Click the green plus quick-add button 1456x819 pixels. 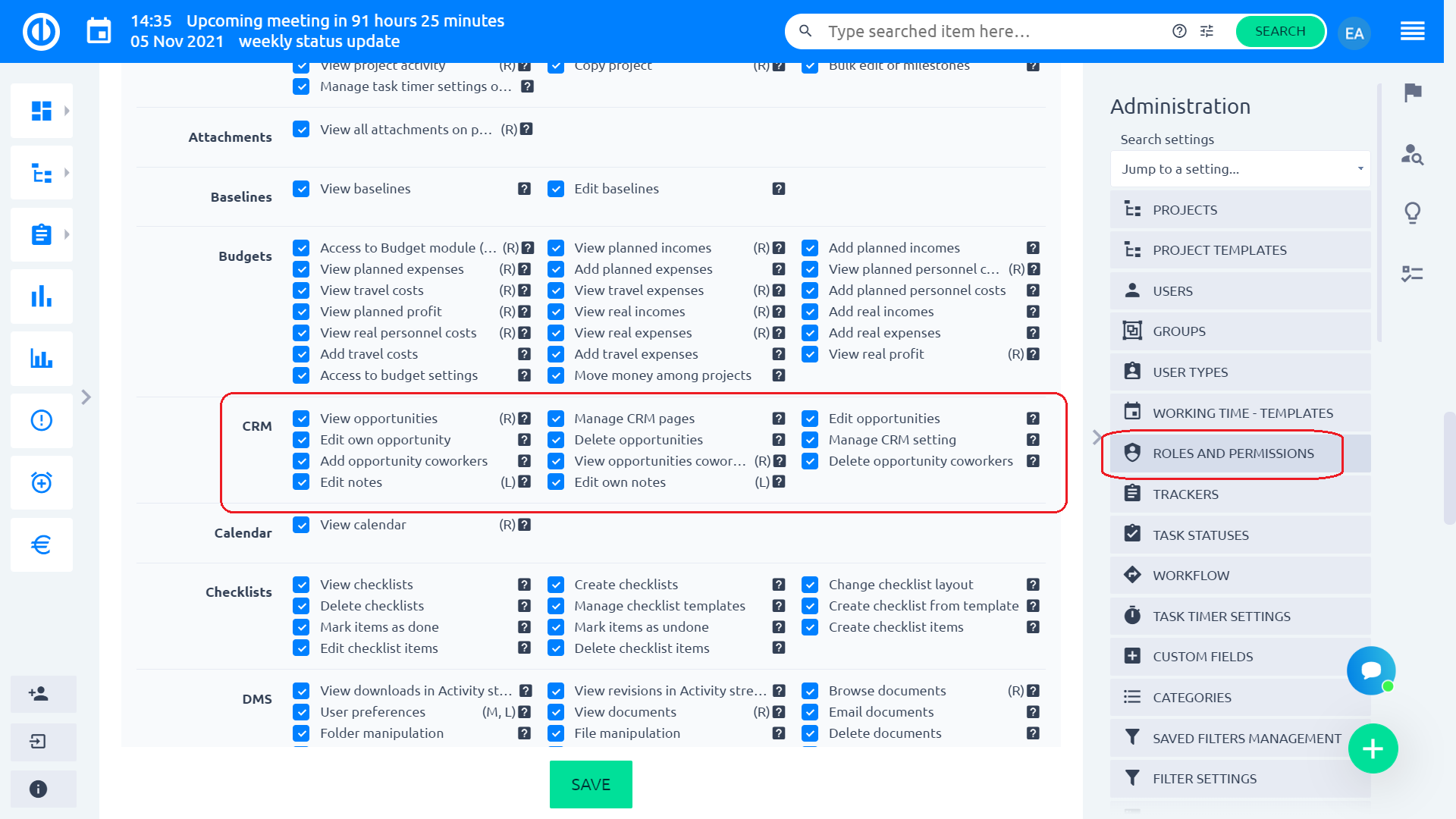coord(1373,749)
